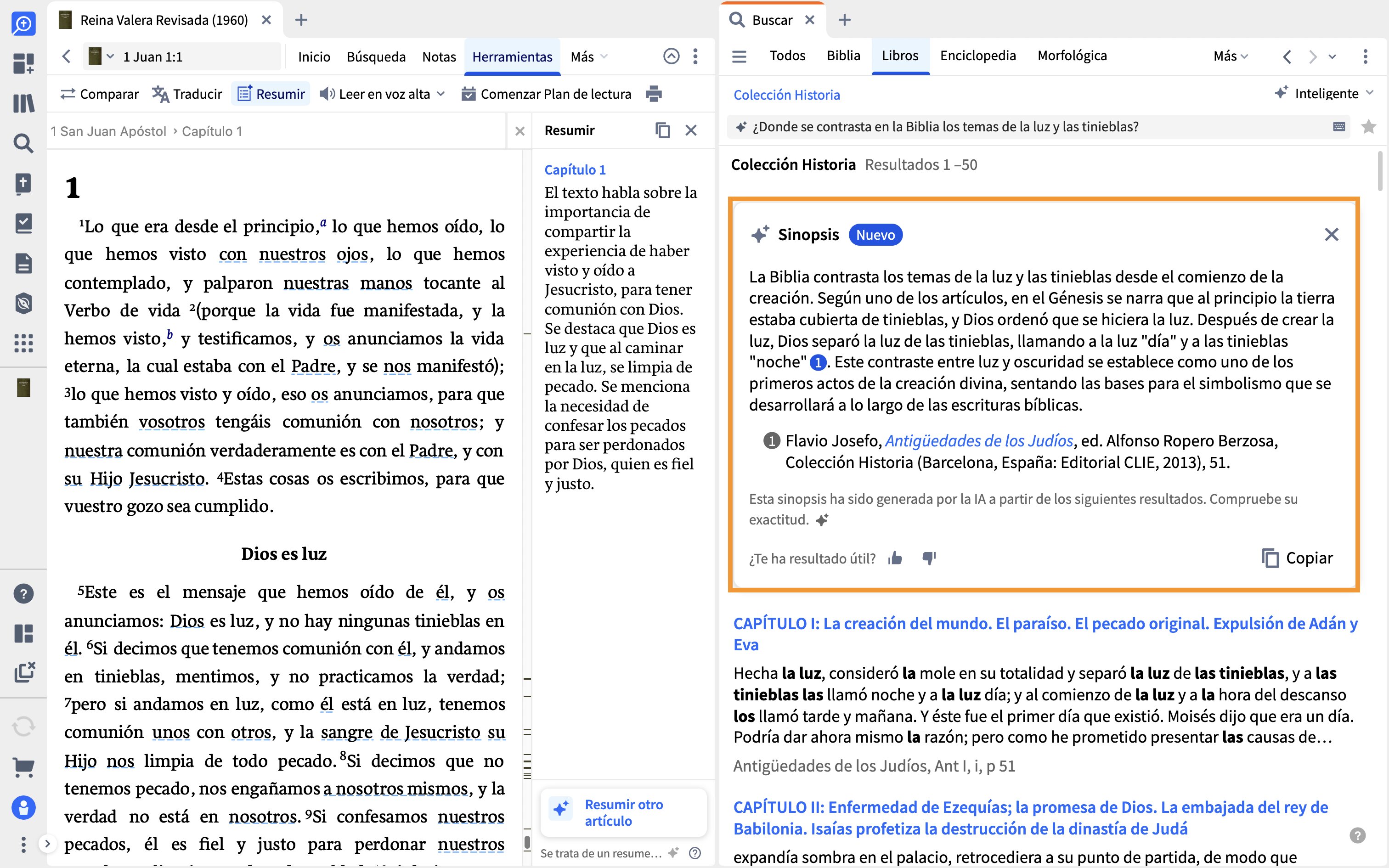Open the apps grid icon in sidebar
This screenshot has width=1389, height=868.
[23, 344]
